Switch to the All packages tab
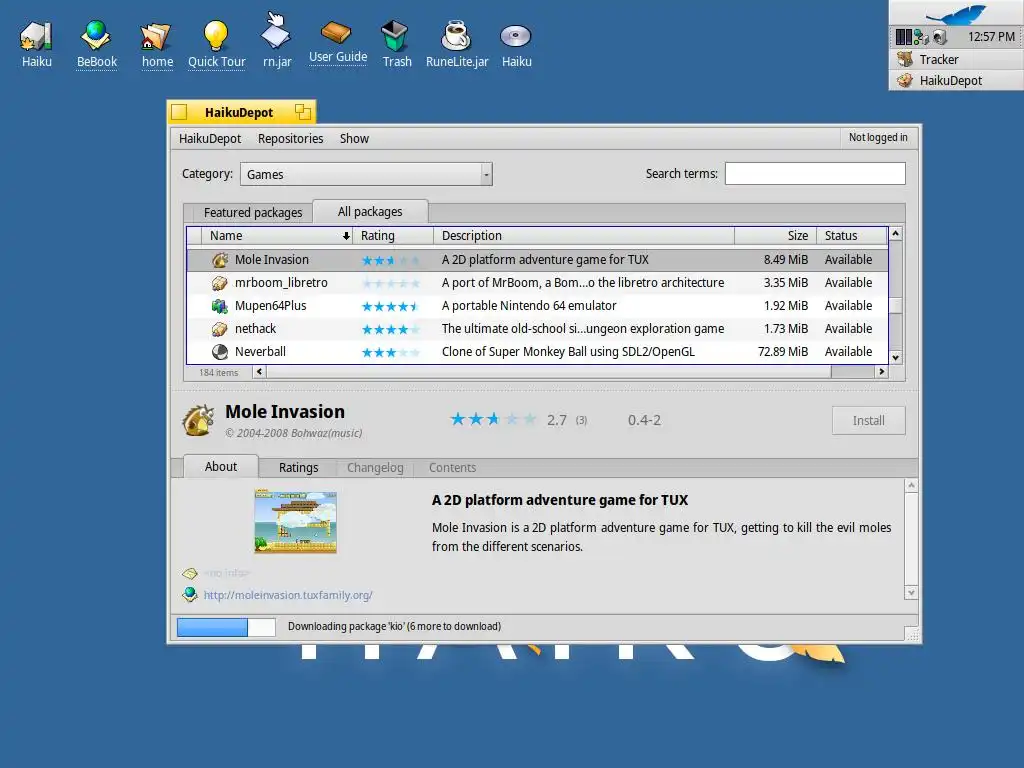The height and width of the screenshot is (768, 1024). coord(370,212)
